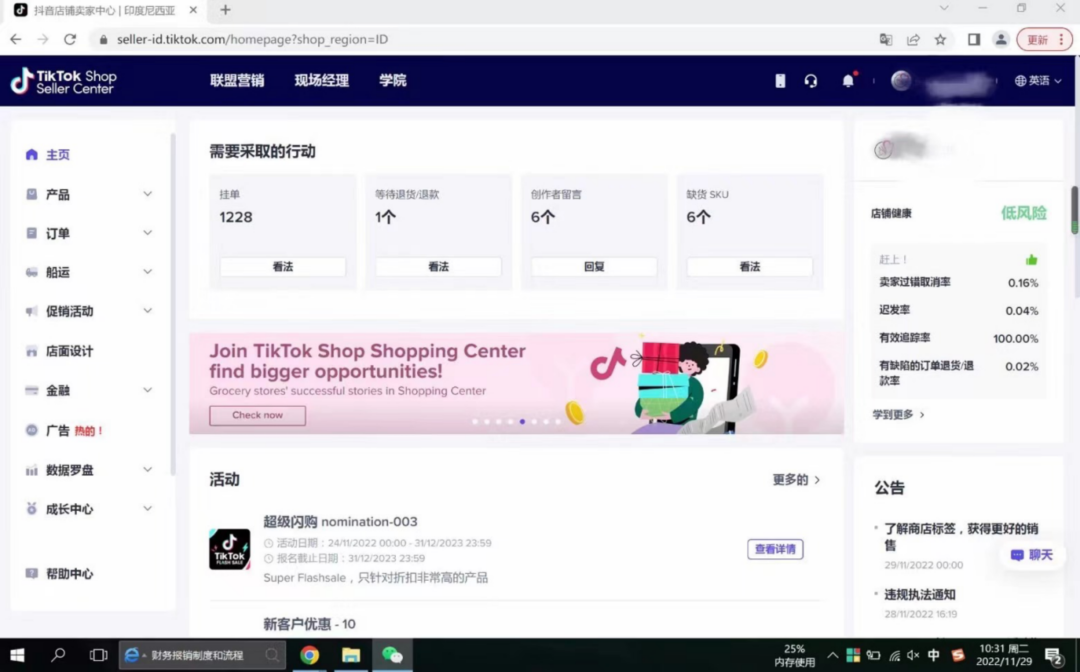Open the mobile app icon in top bar

[x=779, y=80]
